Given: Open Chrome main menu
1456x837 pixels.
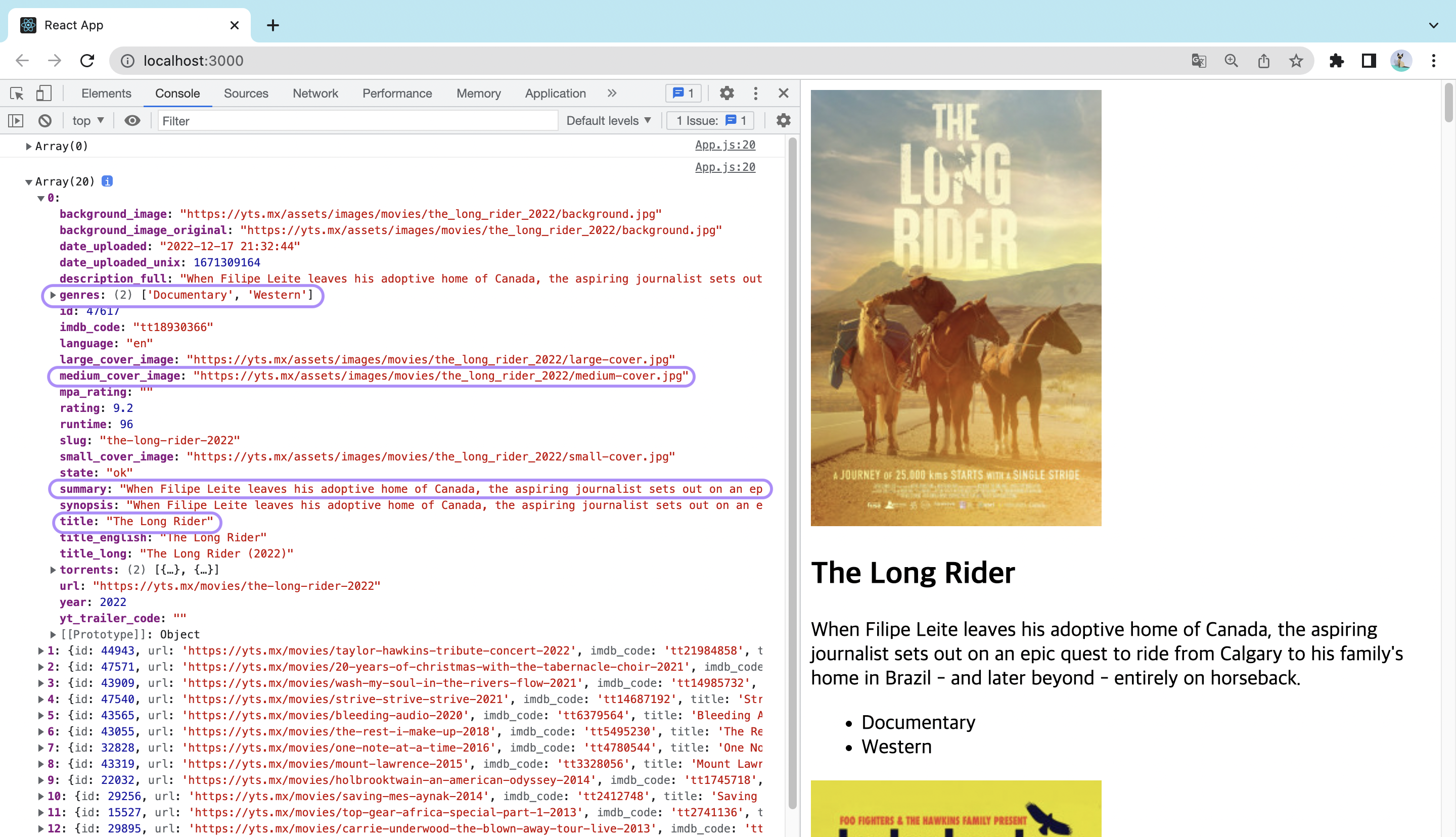Looking at the screenshot, I should pos(1434,60).
